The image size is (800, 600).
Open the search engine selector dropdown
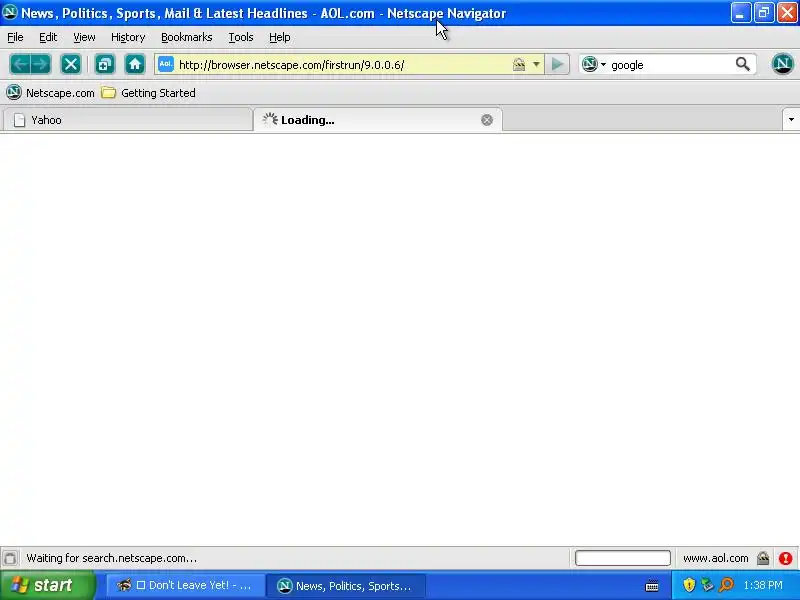click(594, 65)
